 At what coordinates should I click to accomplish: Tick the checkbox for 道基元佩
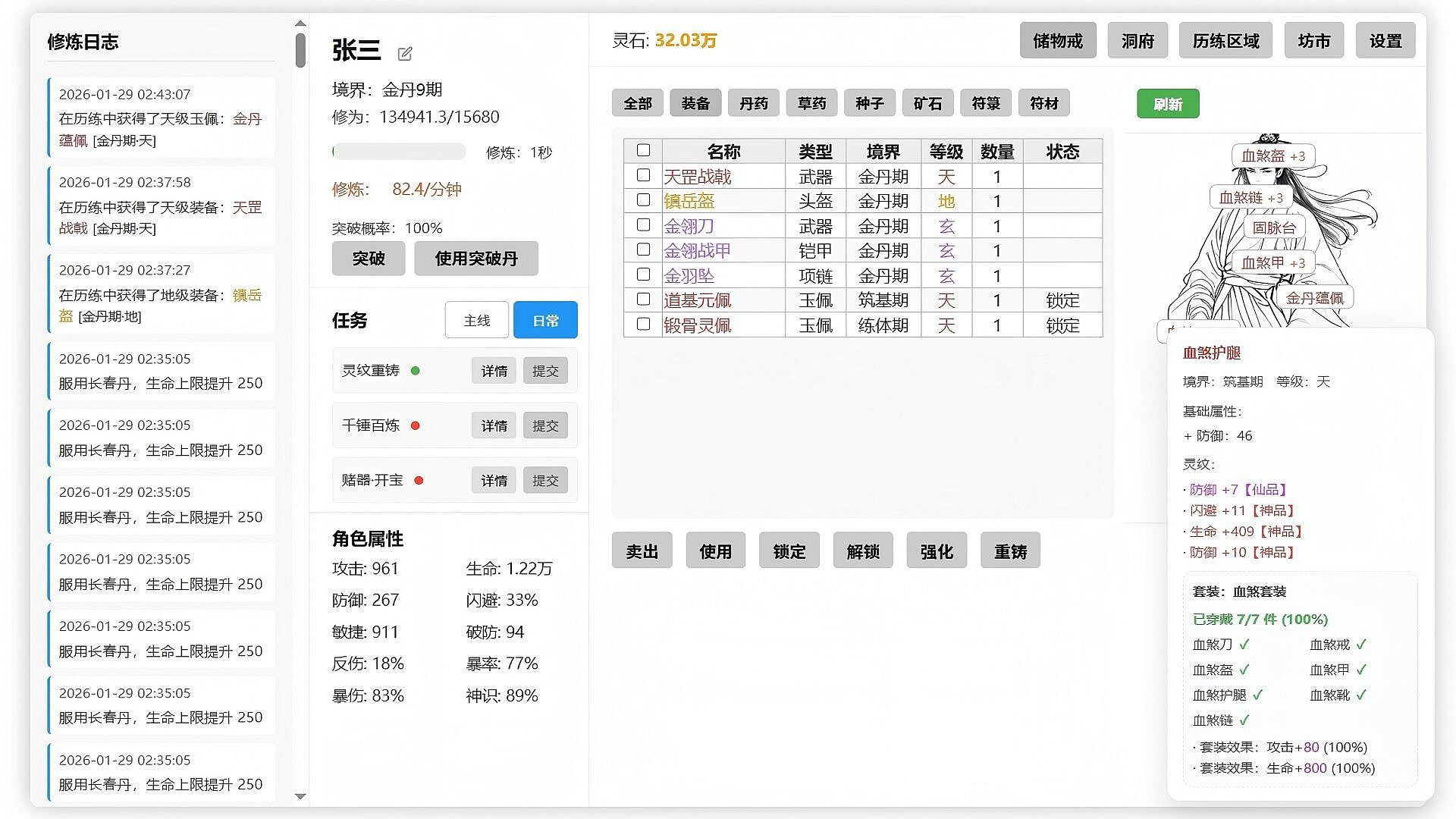pyautogui.click(x=643, y=299)
